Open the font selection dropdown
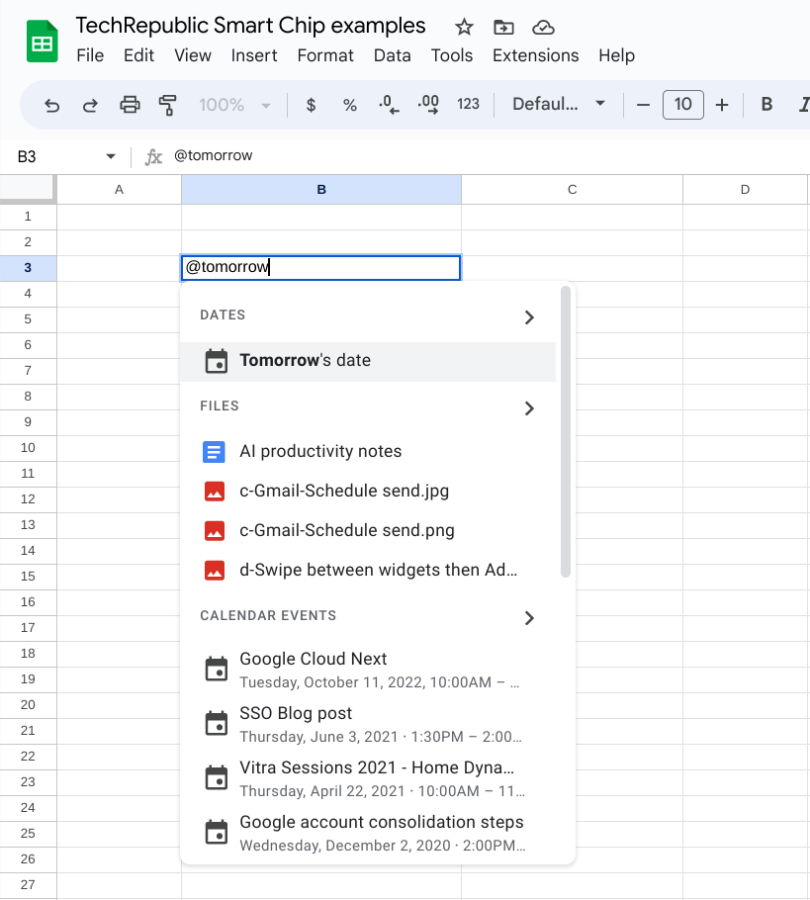The height and width of the screenshot is (900, 810). (x=557, y=103)
